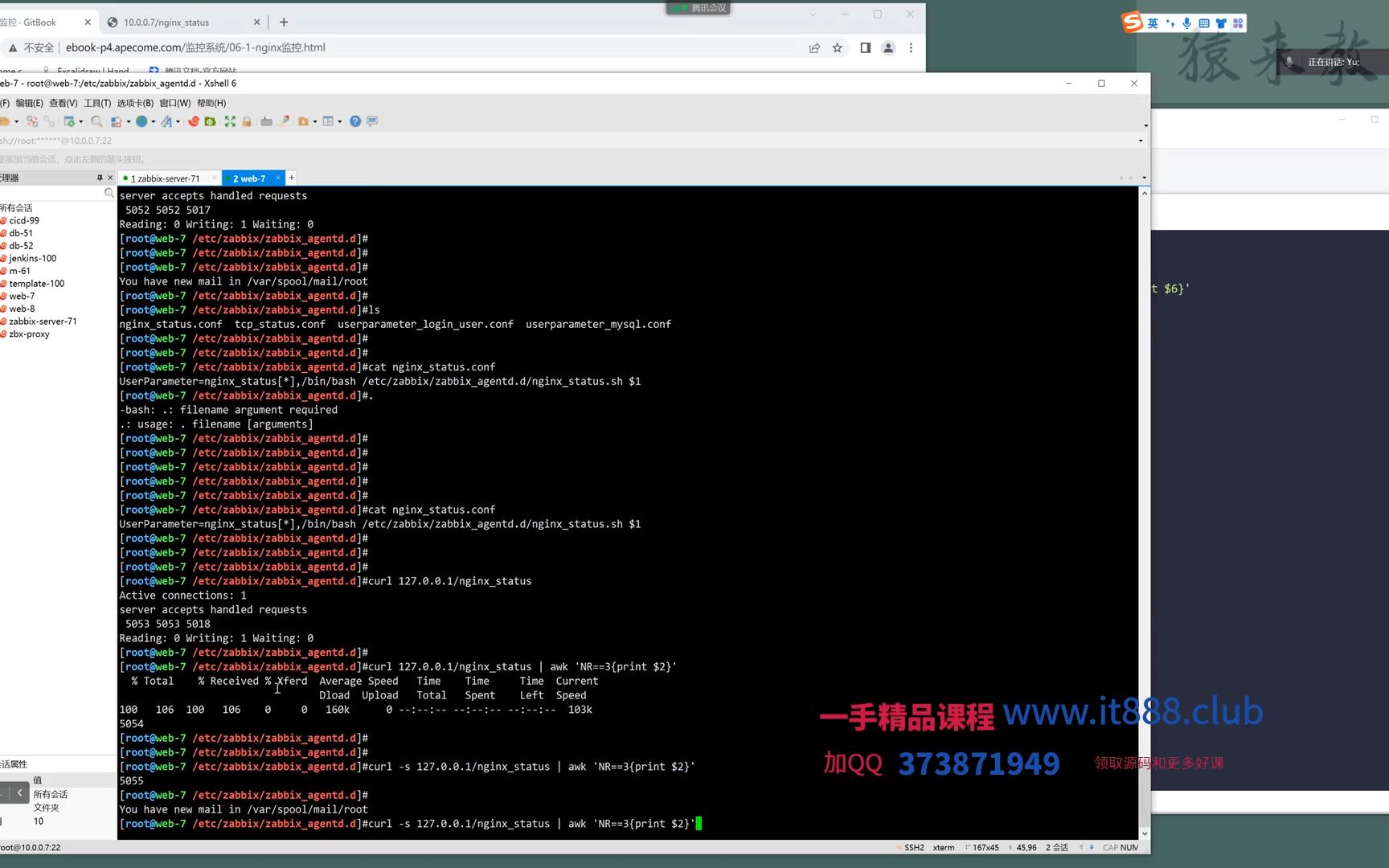Switch to the 10.0.0.7/nginx_status Chrome tab
This screenshot has width=1389, height=868.
pos(166,23)
